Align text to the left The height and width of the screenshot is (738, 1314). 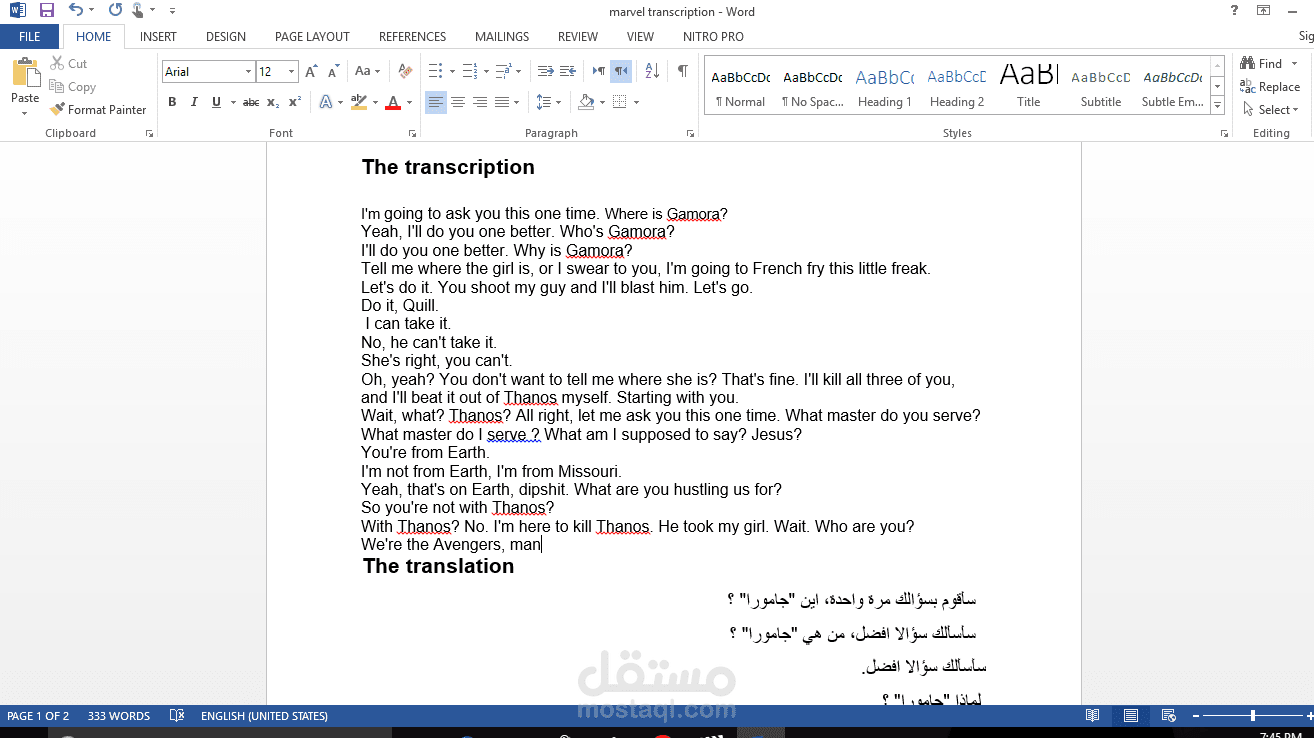(436, 102)
